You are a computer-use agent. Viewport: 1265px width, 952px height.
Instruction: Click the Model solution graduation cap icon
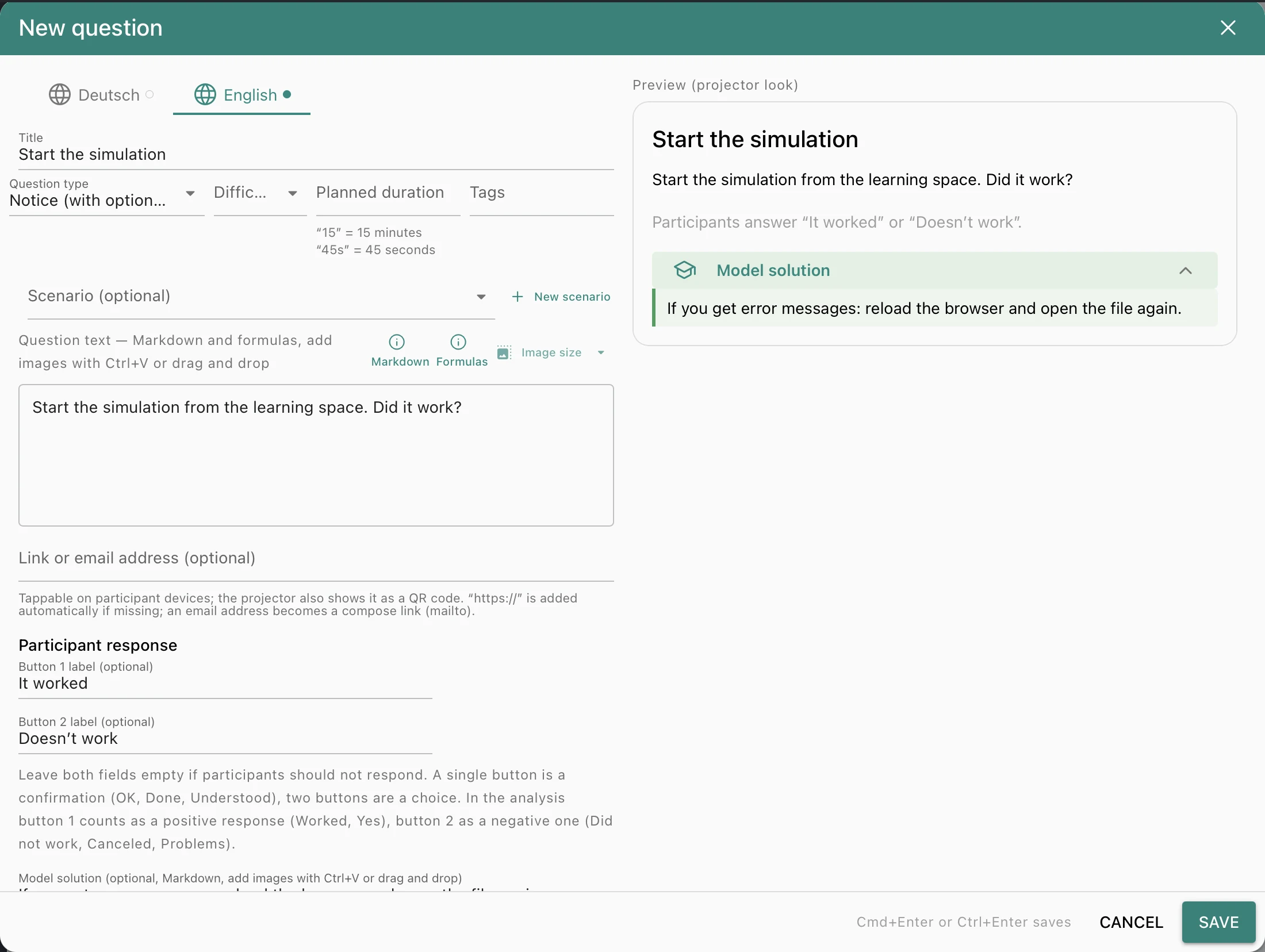(x=685, y=270)
